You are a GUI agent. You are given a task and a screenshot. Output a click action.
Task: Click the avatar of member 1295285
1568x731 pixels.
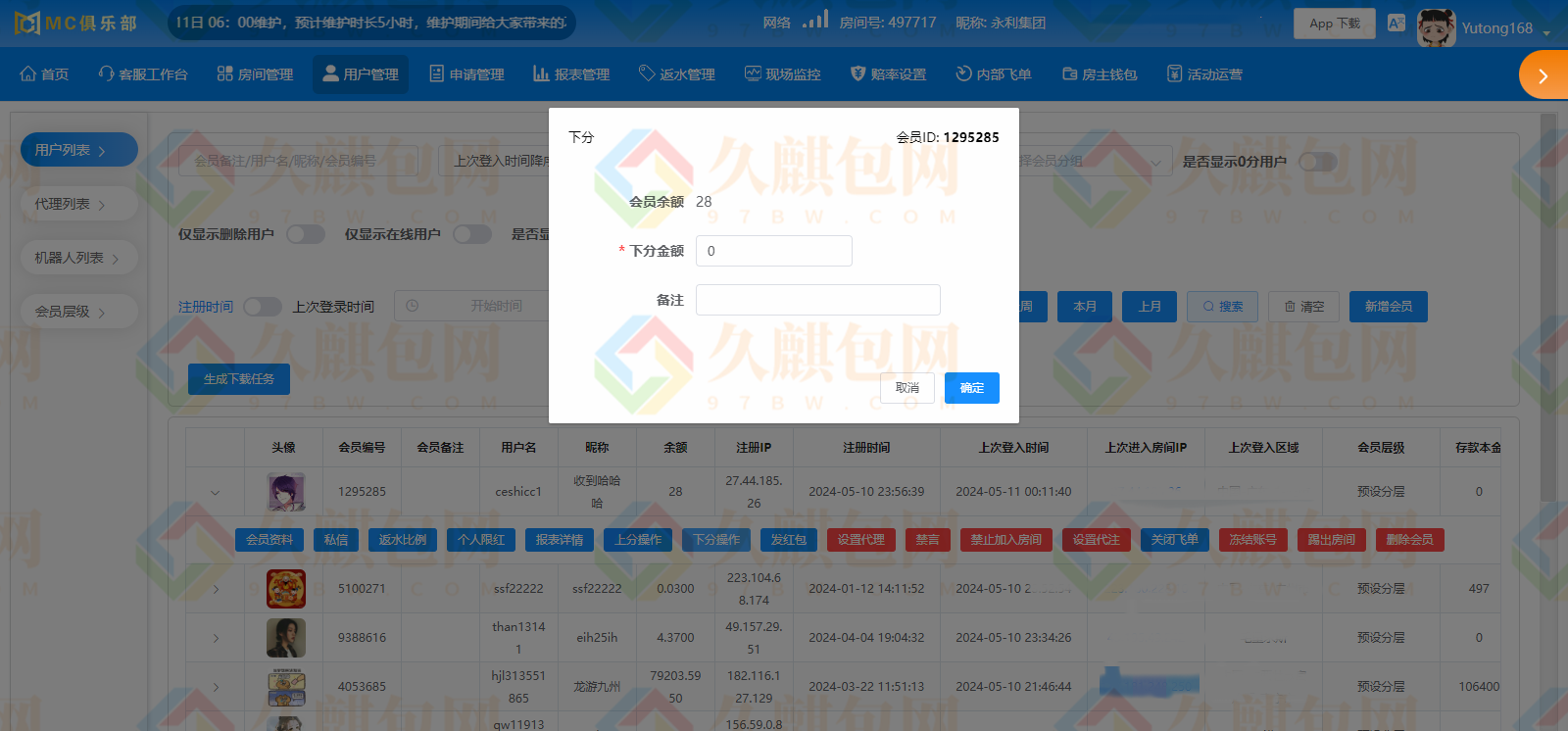[286, 492]
